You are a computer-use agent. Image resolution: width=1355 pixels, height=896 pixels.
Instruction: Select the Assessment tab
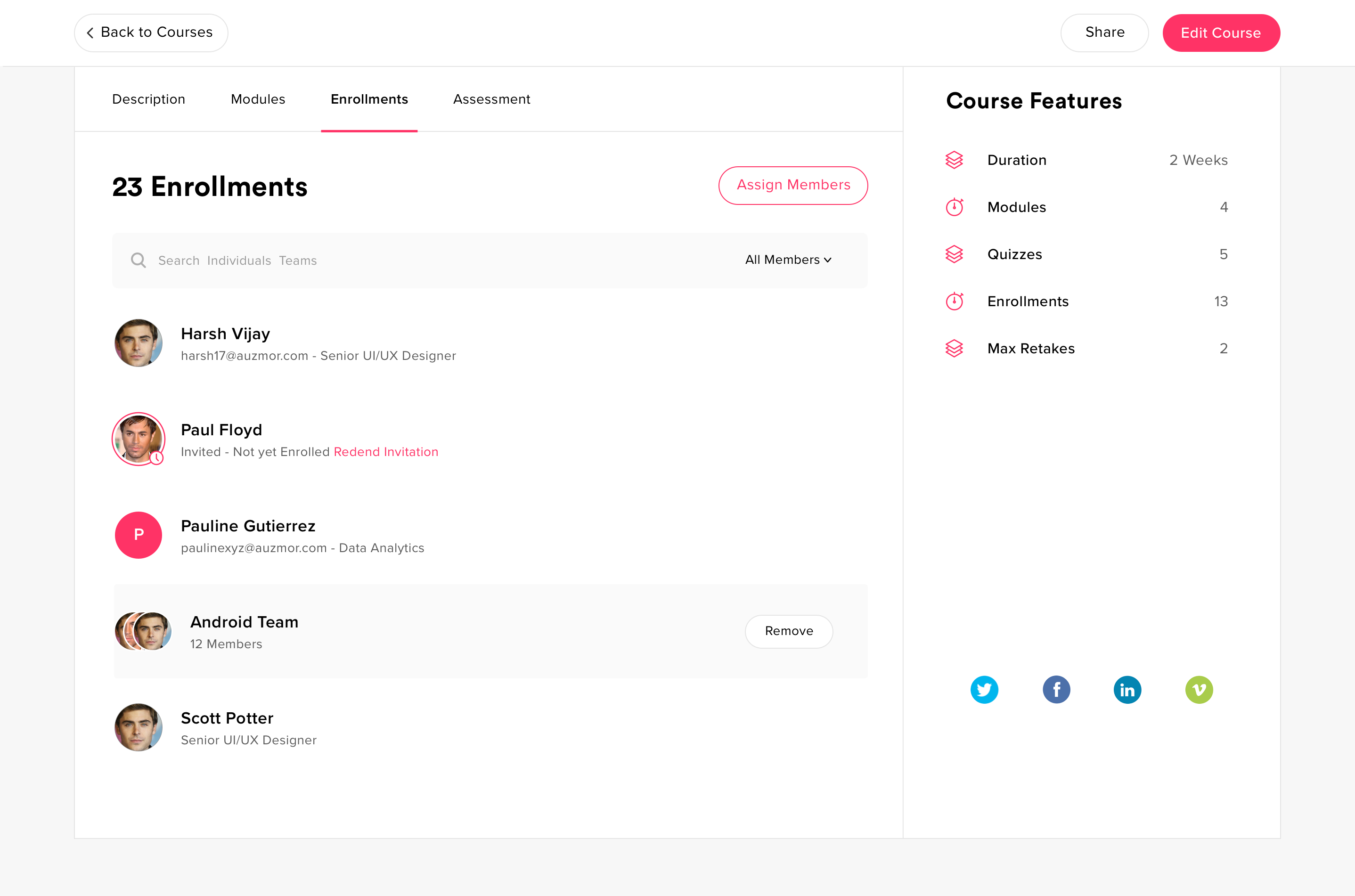491,99
